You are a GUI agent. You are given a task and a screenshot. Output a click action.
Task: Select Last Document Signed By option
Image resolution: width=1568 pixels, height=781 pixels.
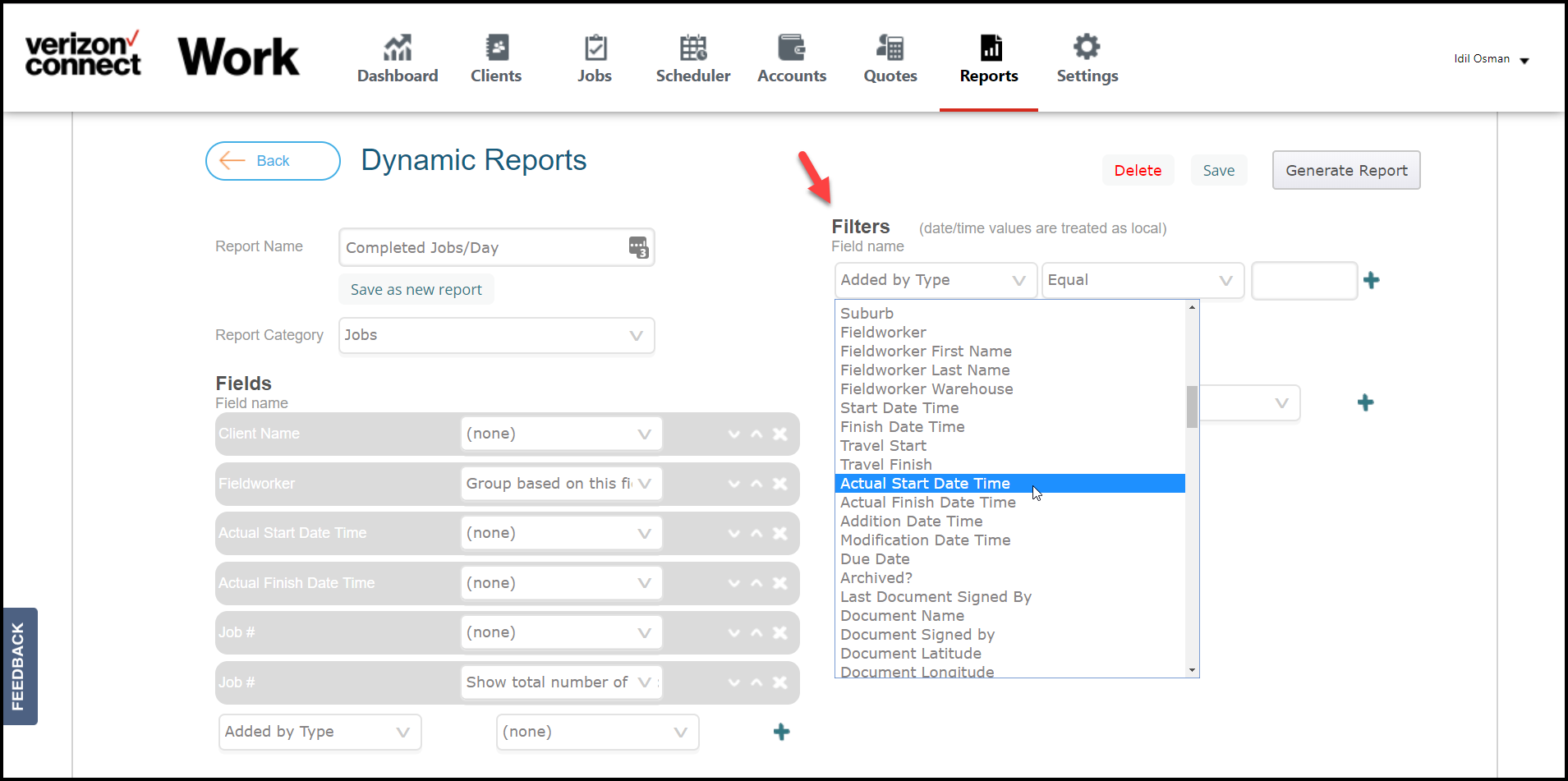coord(1009,597)
